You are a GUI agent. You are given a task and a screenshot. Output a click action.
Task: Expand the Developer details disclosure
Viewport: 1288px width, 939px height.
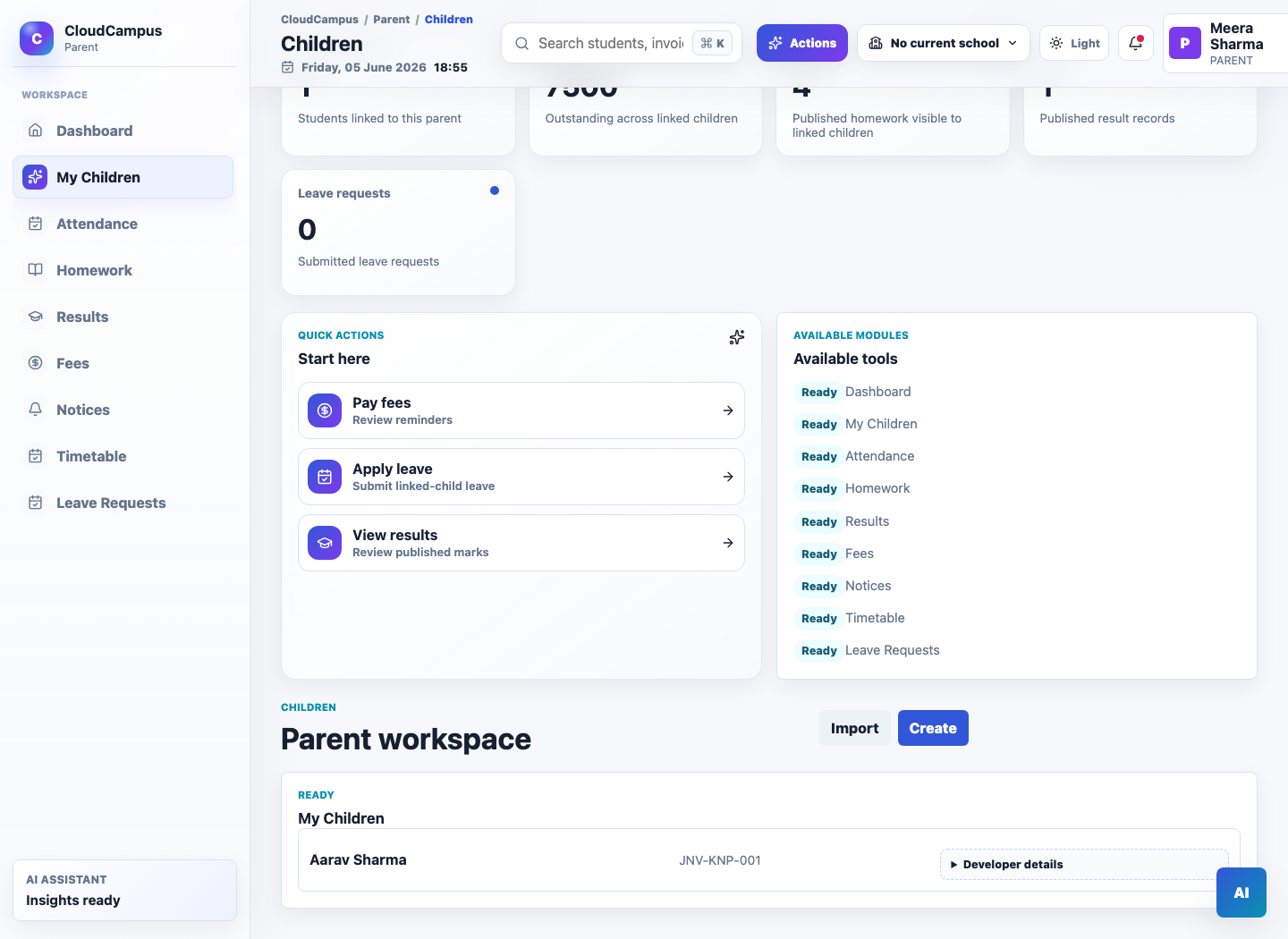click(1084, 864)
